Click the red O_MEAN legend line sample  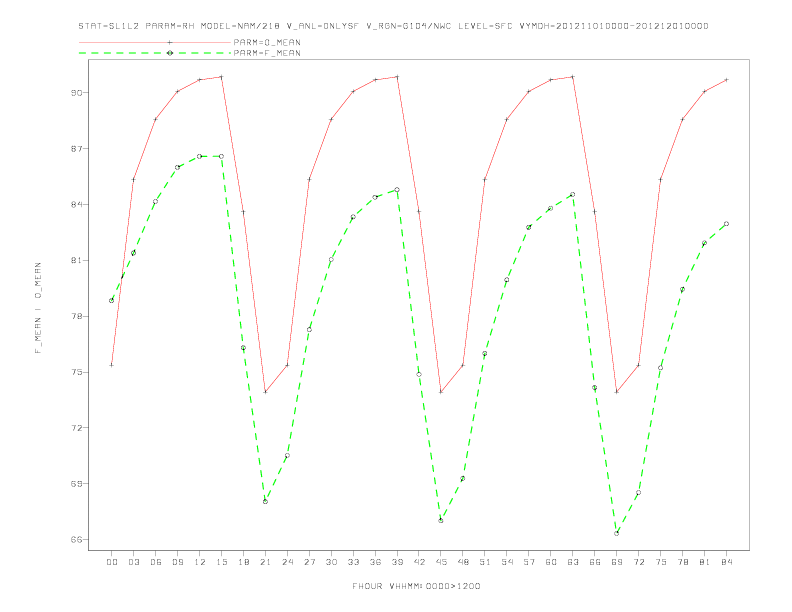coord(155,42)
